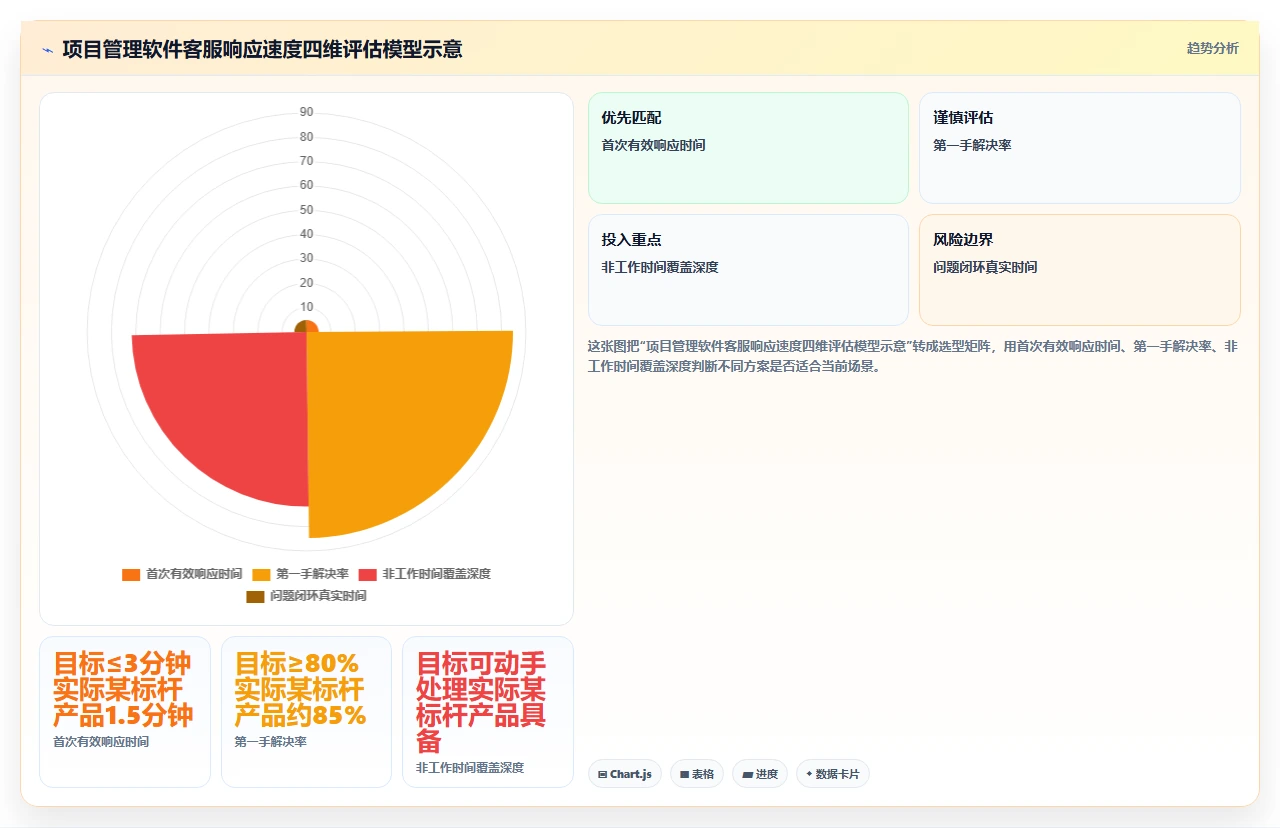Select the 风险边界 card

1080,270
